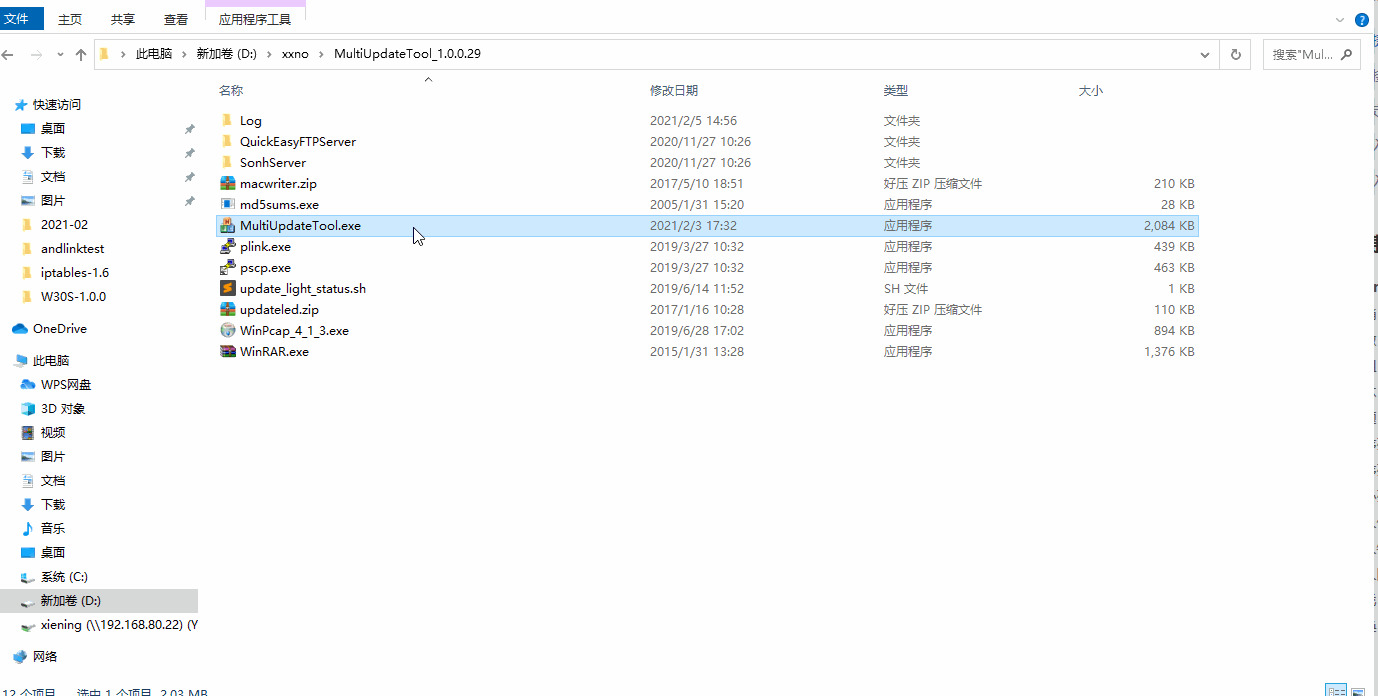This screenshot has height=696, width=1378.
Task: Sort by 类型 column header
Action: click(896, 91)
